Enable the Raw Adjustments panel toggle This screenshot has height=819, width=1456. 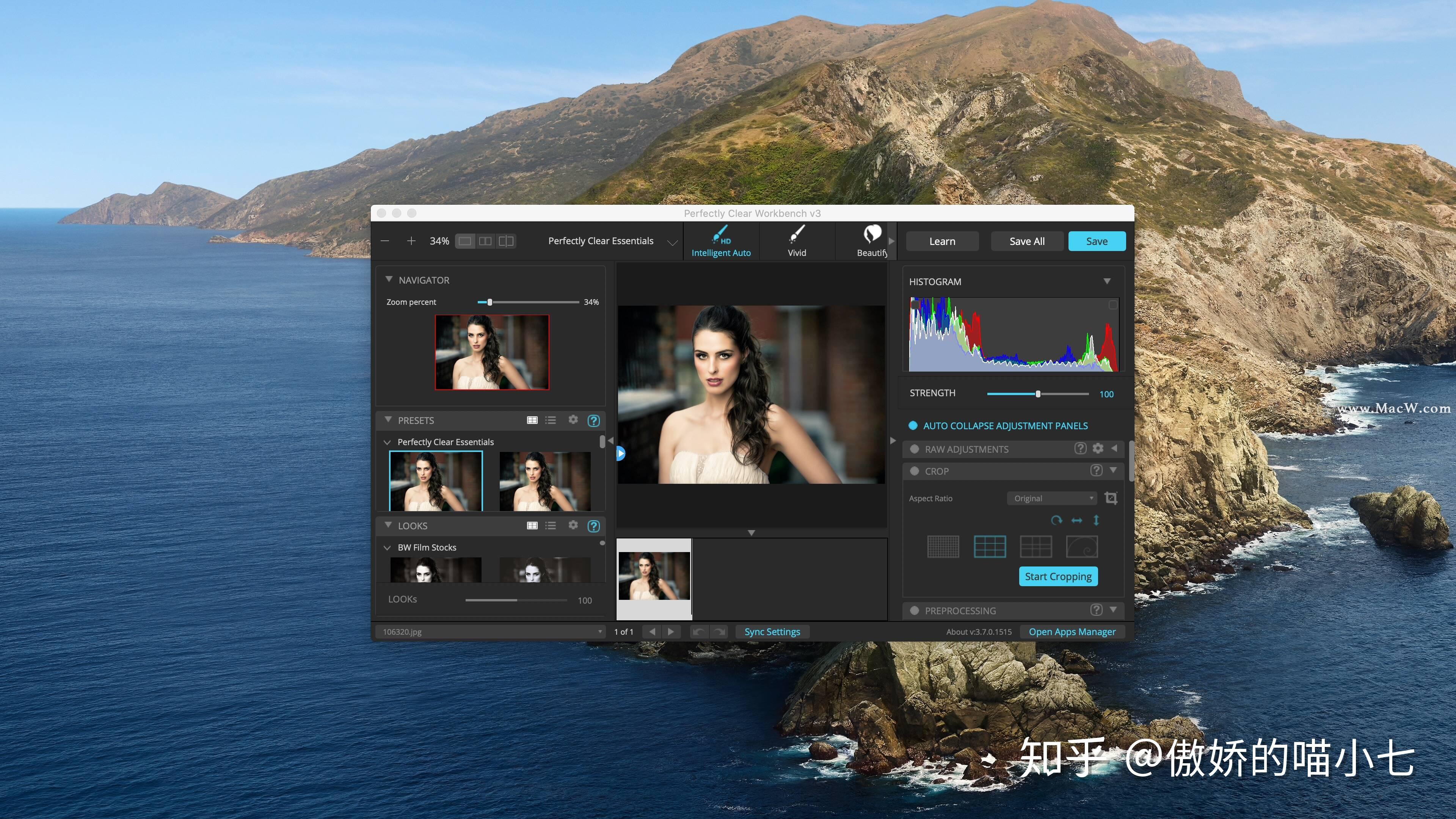pos(915,449)
